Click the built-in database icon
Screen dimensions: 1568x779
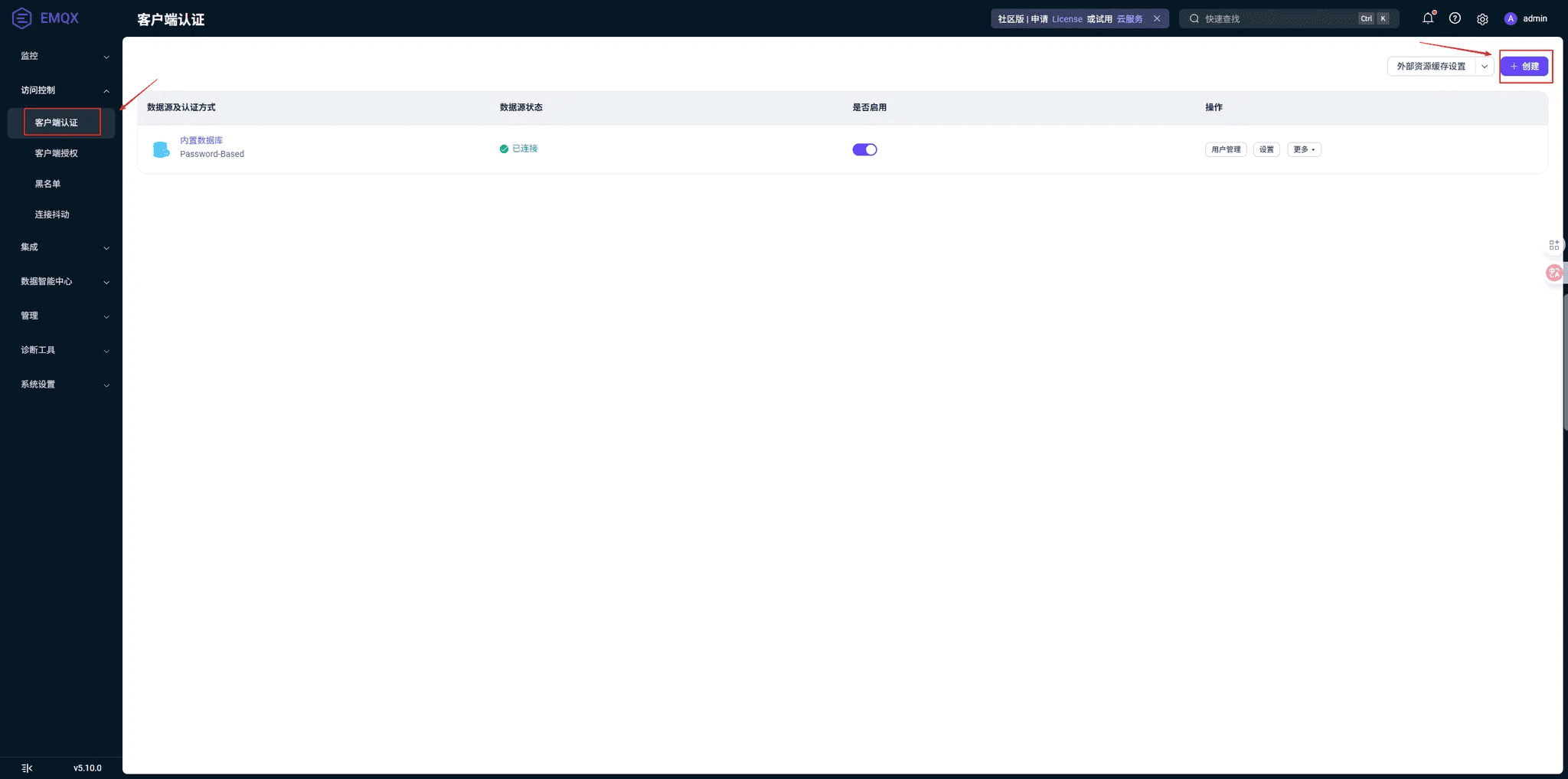click(161, 149)
